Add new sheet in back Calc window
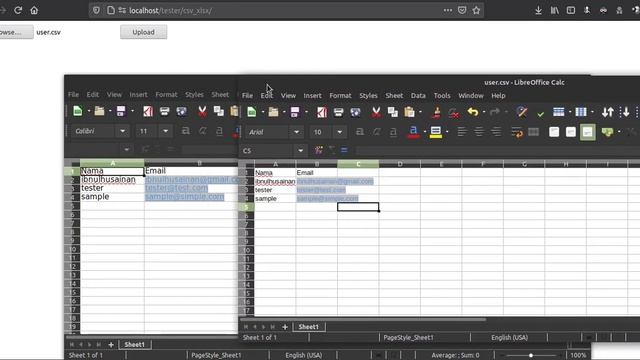 111,345
